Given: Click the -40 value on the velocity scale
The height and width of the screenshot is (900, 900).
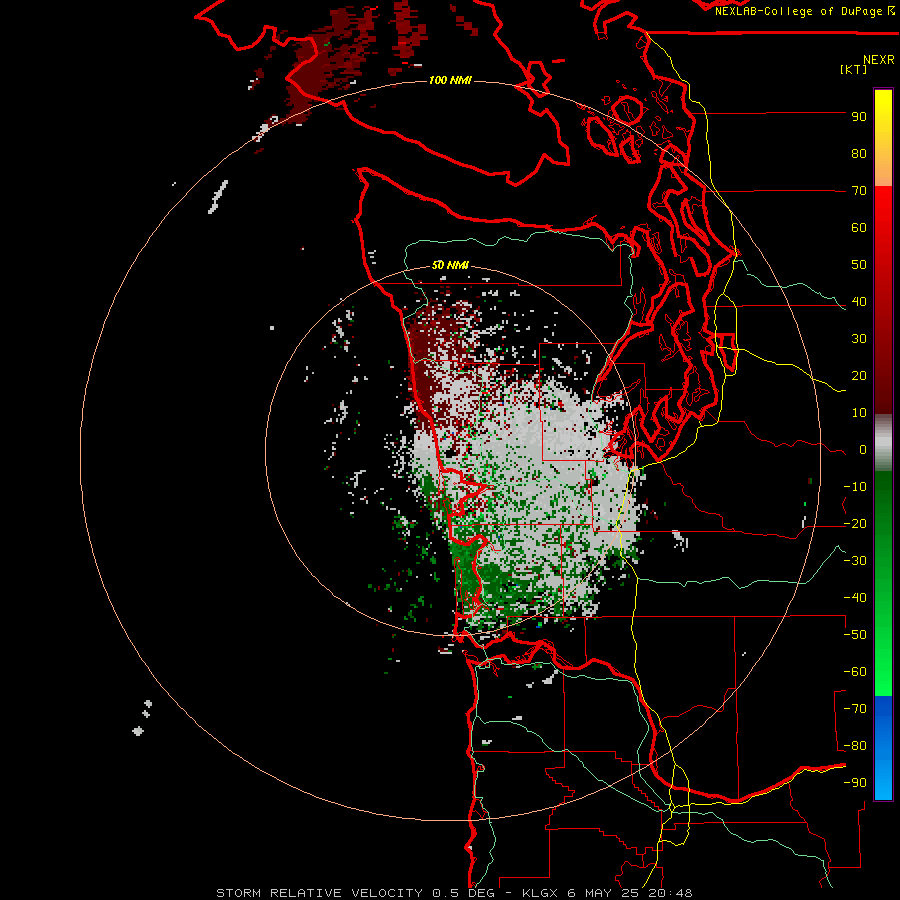Looking at the screenshot, I should [855, 598].
